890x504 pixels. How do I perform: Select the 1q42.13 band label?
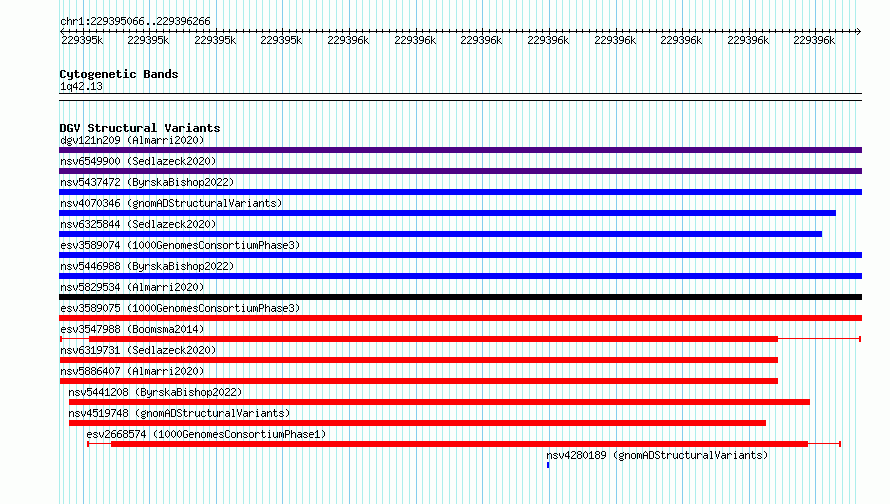[x=81, y=86]
